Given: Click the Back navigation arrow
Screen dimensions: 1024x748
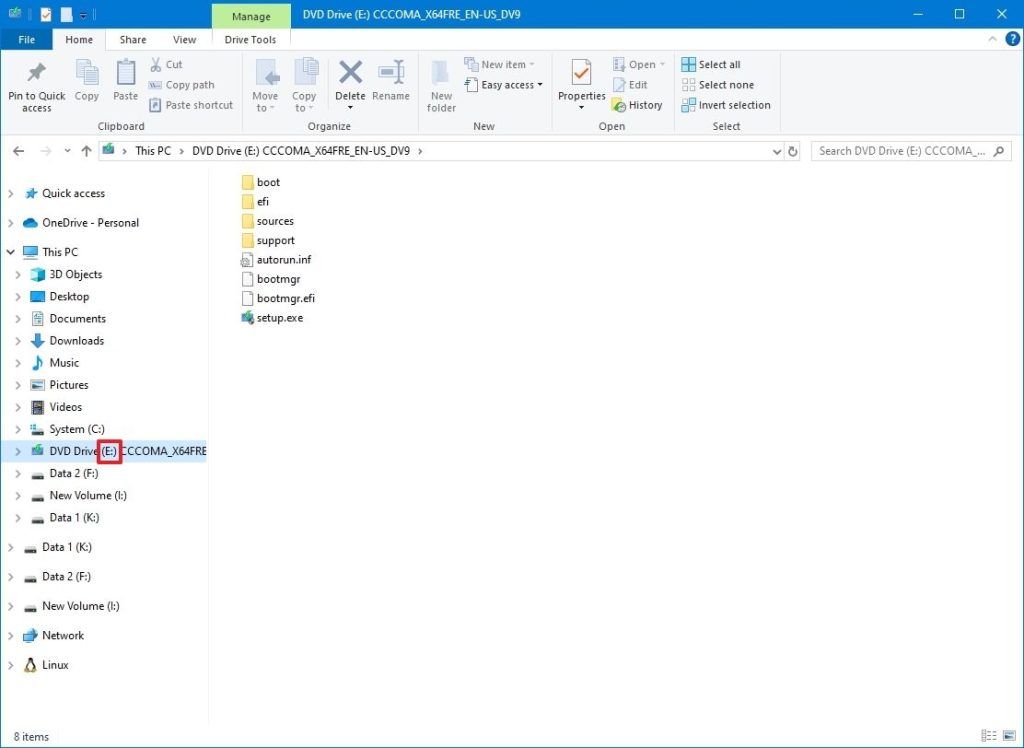Looking at the screenshot, I should (x=18, y=151).
